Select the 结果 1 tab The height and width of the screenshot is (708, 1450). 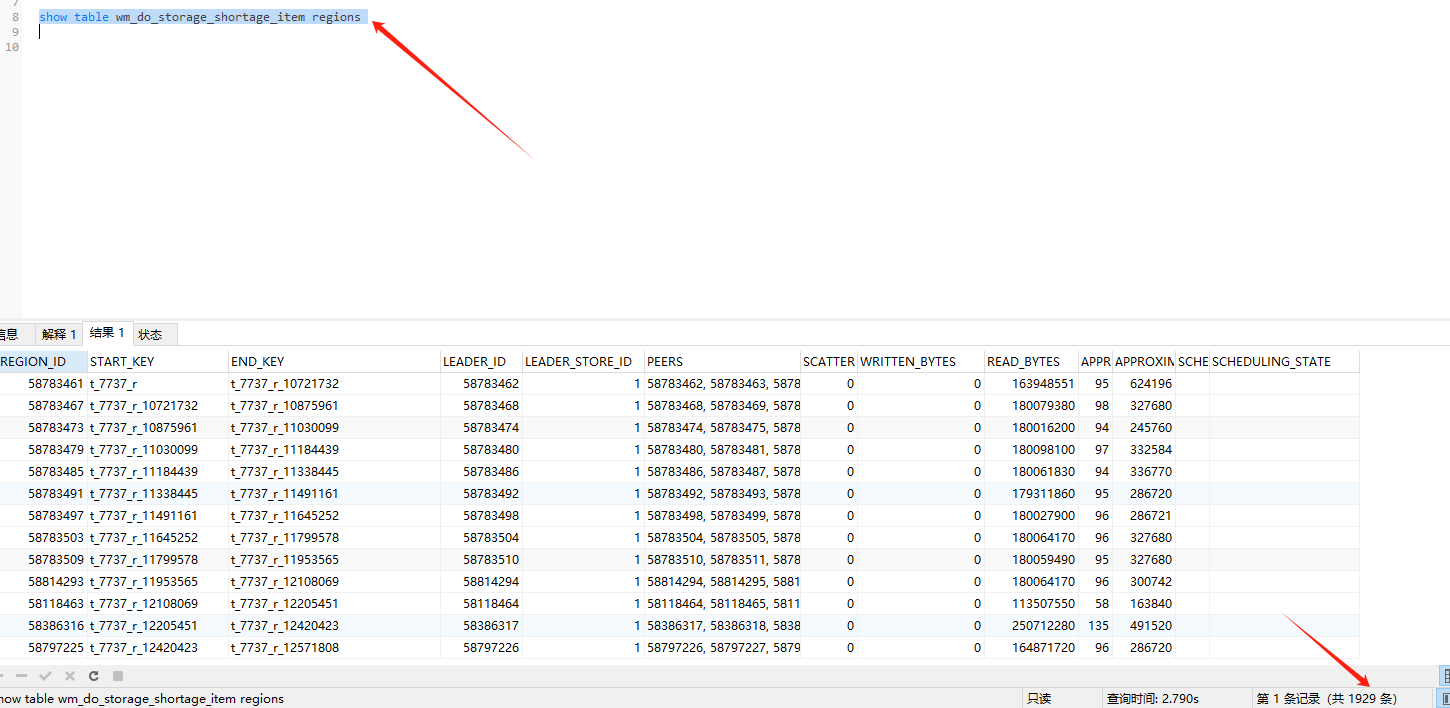click(107, 333)
